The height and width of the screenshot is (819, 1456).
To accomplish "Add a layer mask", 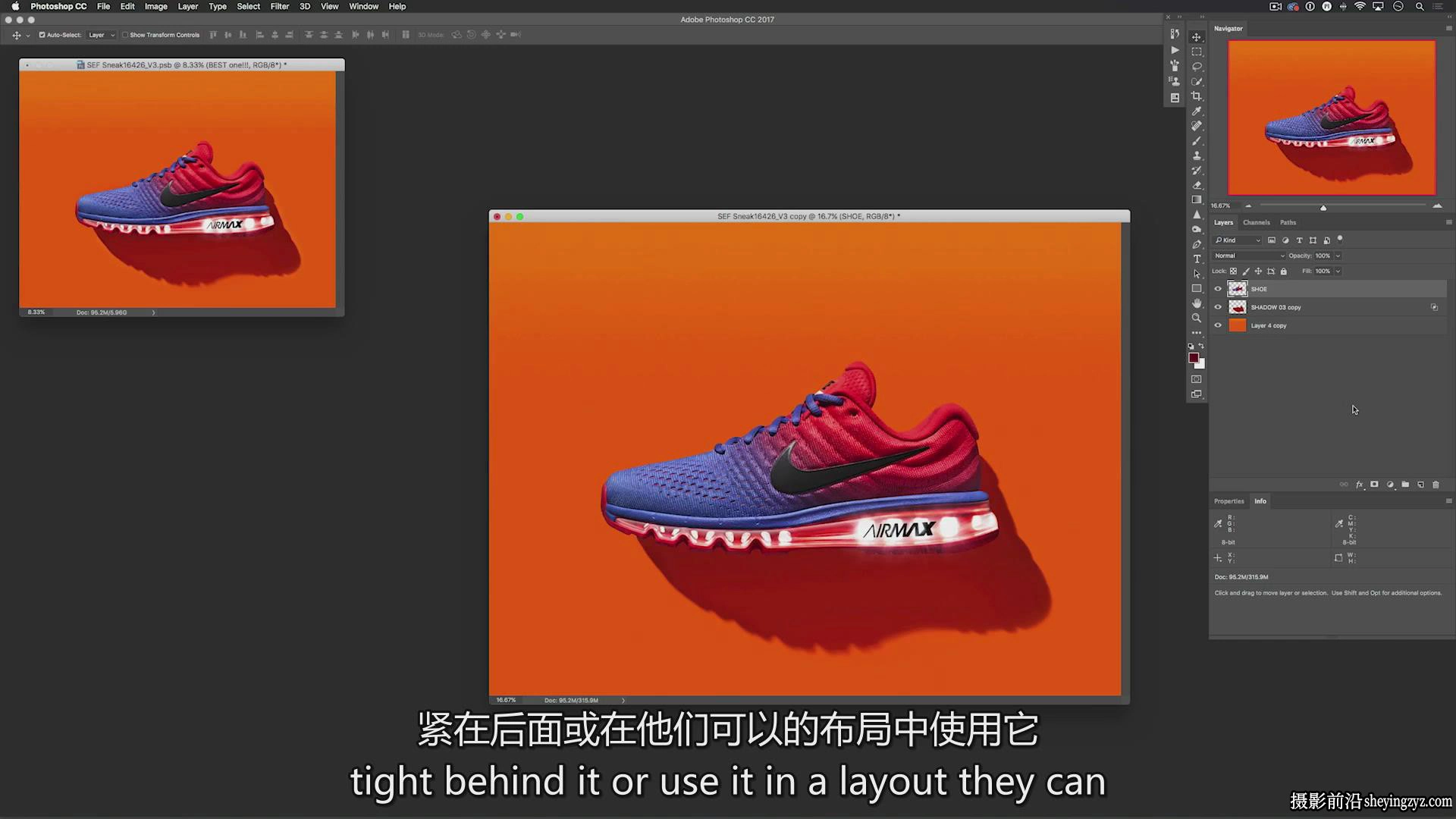I will pyautogui.click(x=1374, y=485).
